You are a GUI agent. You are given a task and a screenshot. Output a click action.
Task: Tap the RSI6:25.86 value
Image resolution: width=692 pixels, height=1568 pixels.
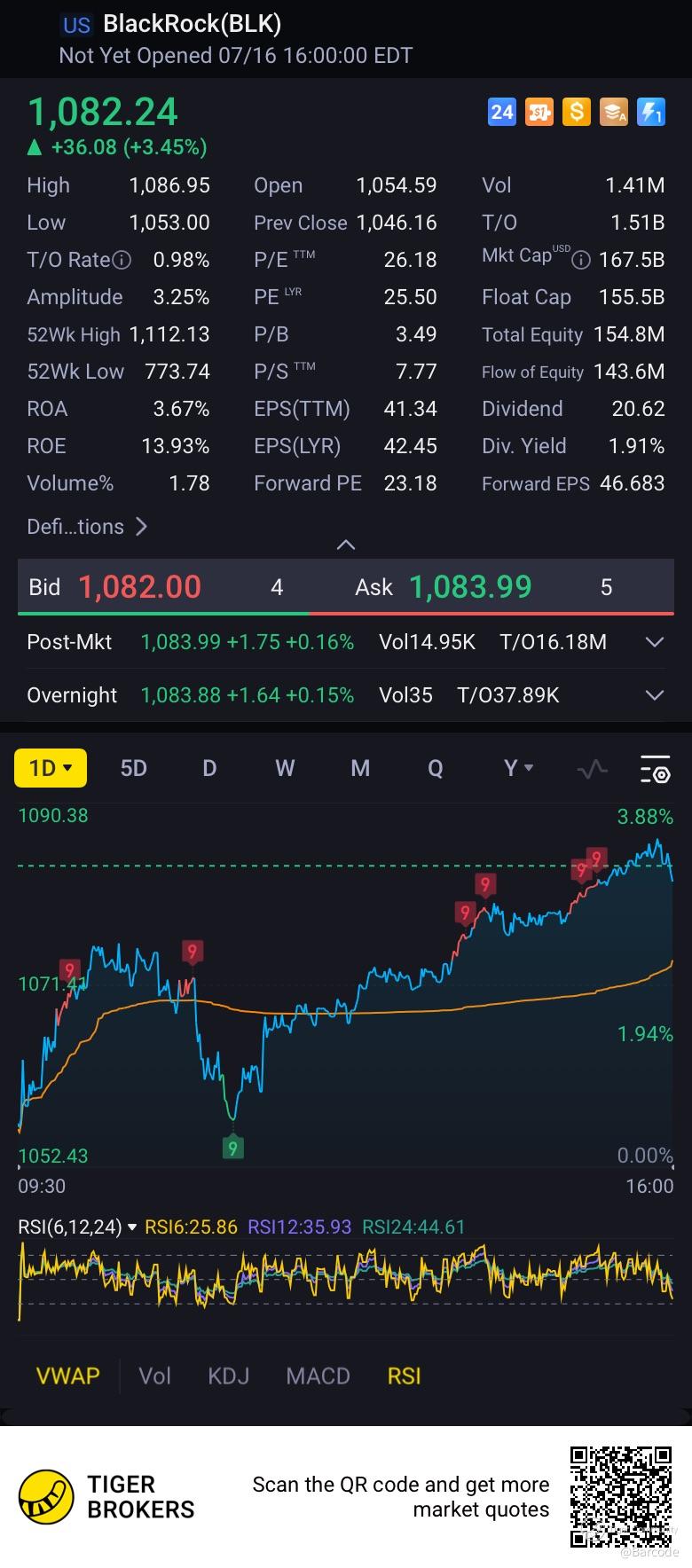pyautogui.click(x=191, y=1227)
